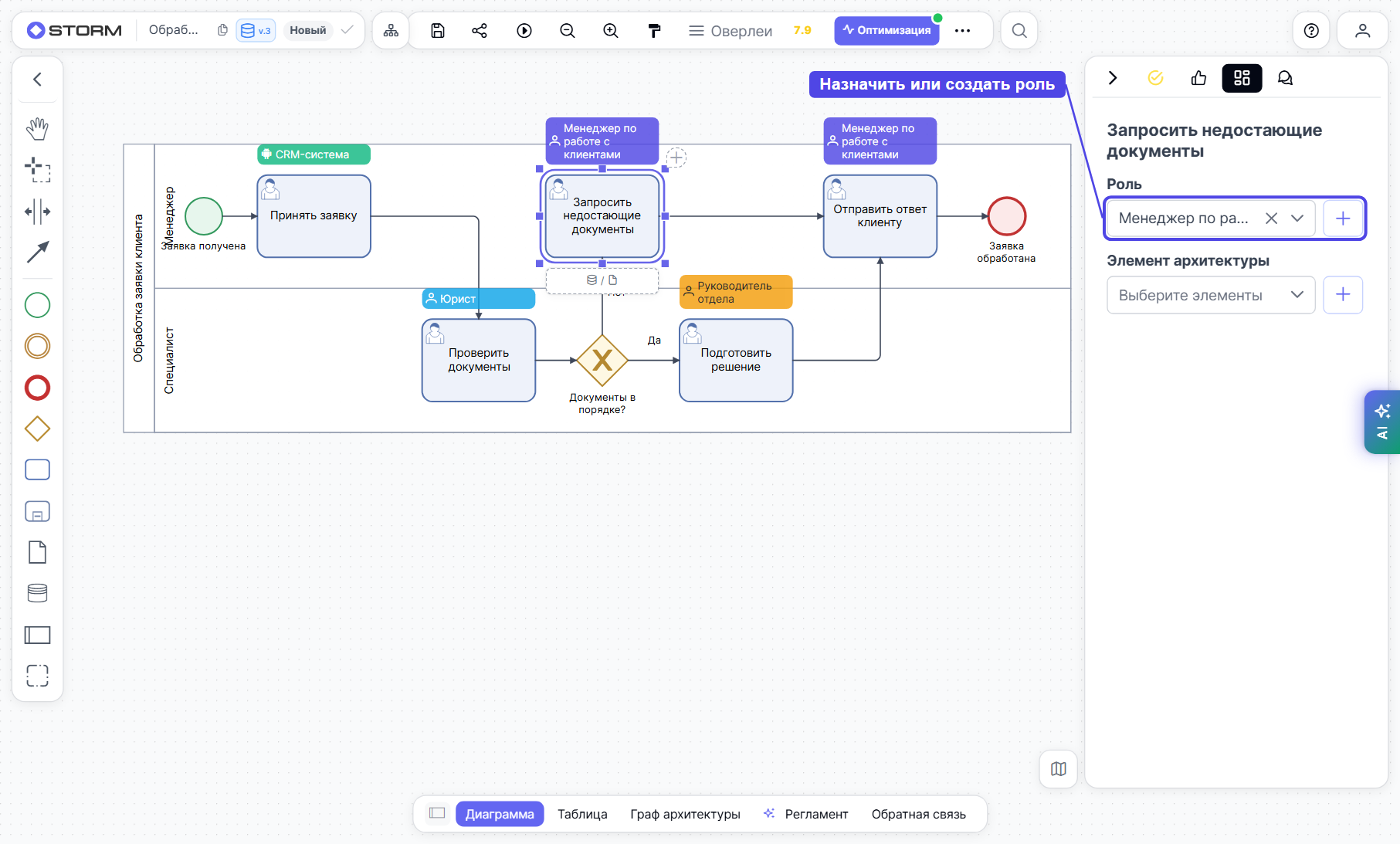Switch to the Граф архитектуры tab
Viewport: 1400px width, 844px height.
(x=685, y=814)
